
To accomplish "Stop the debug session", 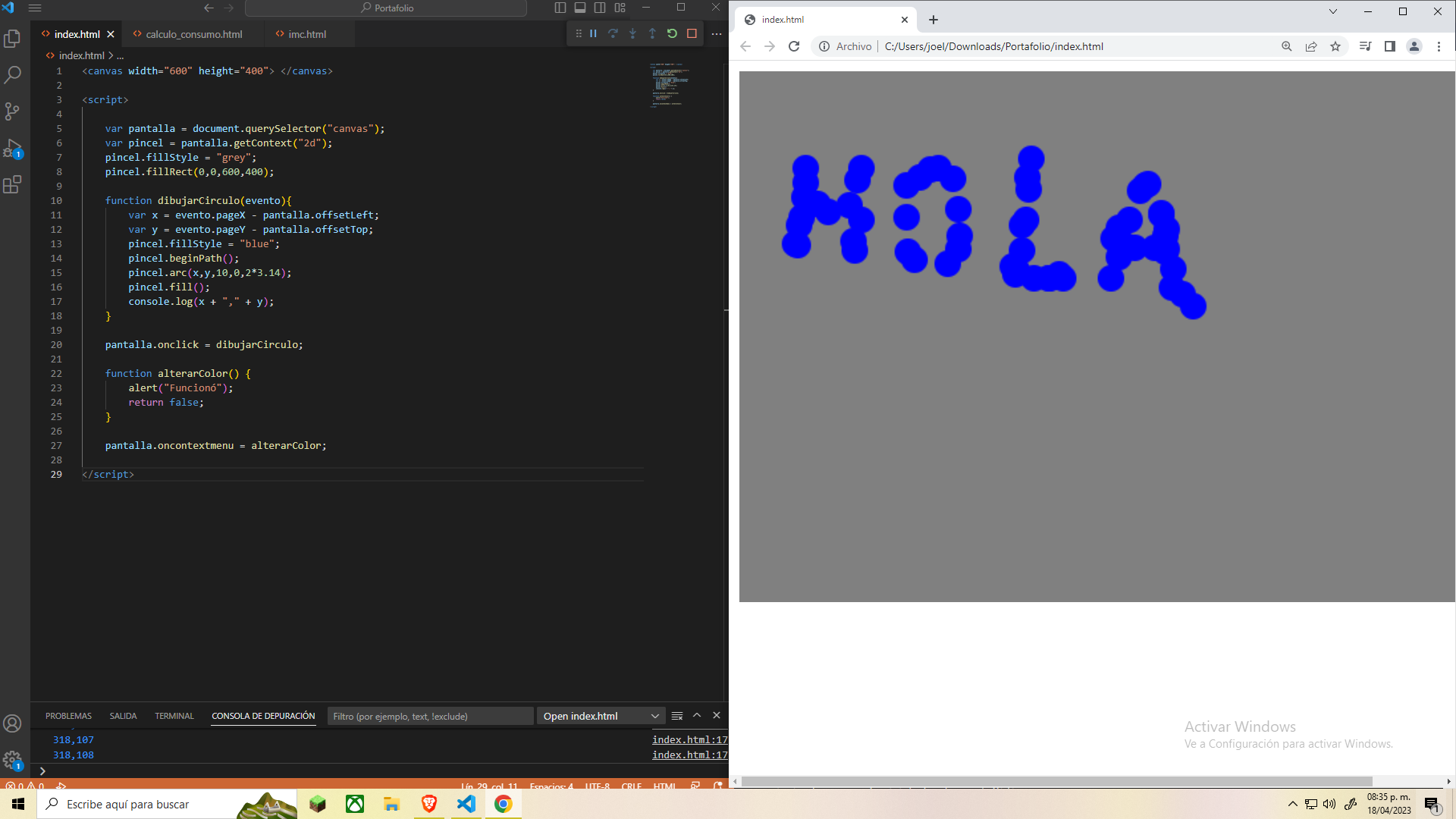I will pos(692,33).
